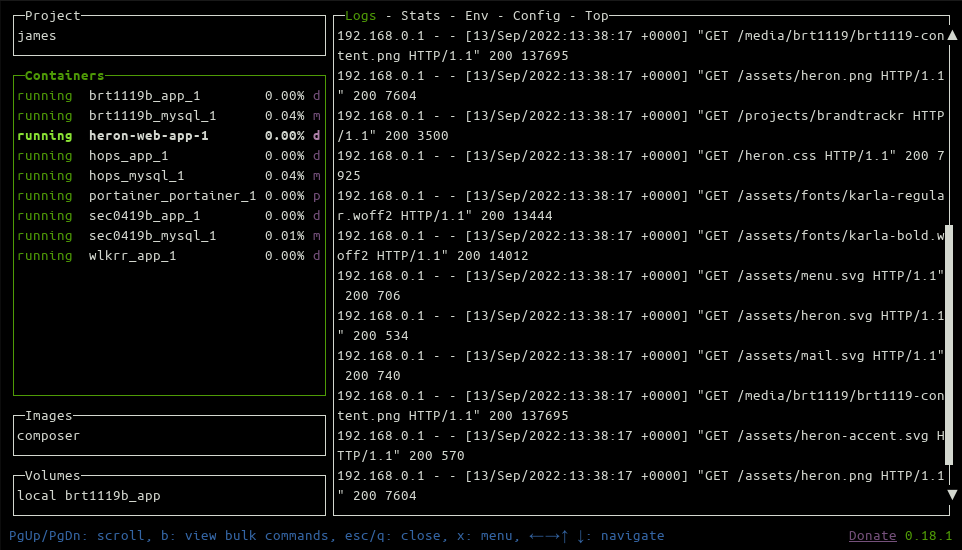Select the hops_app_1 container
The width and height of the screenshot is (962, 550).
[x=169, y=156]
